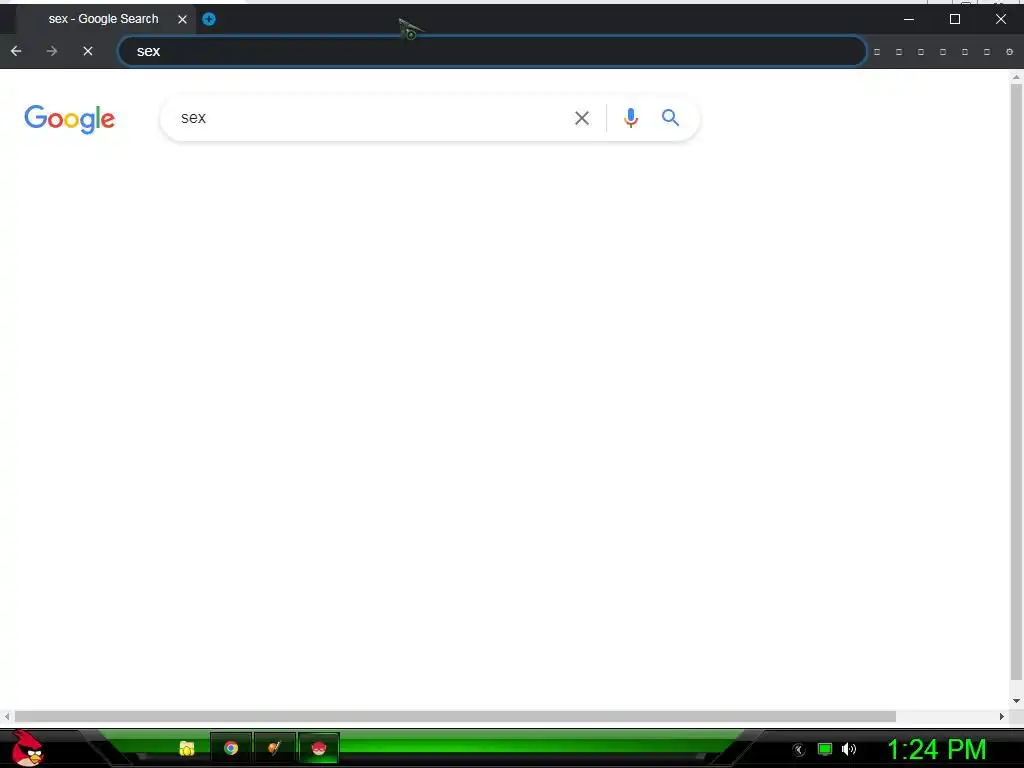
Task: Click the vertical scrollbar thumb
Action: (x=1016, y=382)
